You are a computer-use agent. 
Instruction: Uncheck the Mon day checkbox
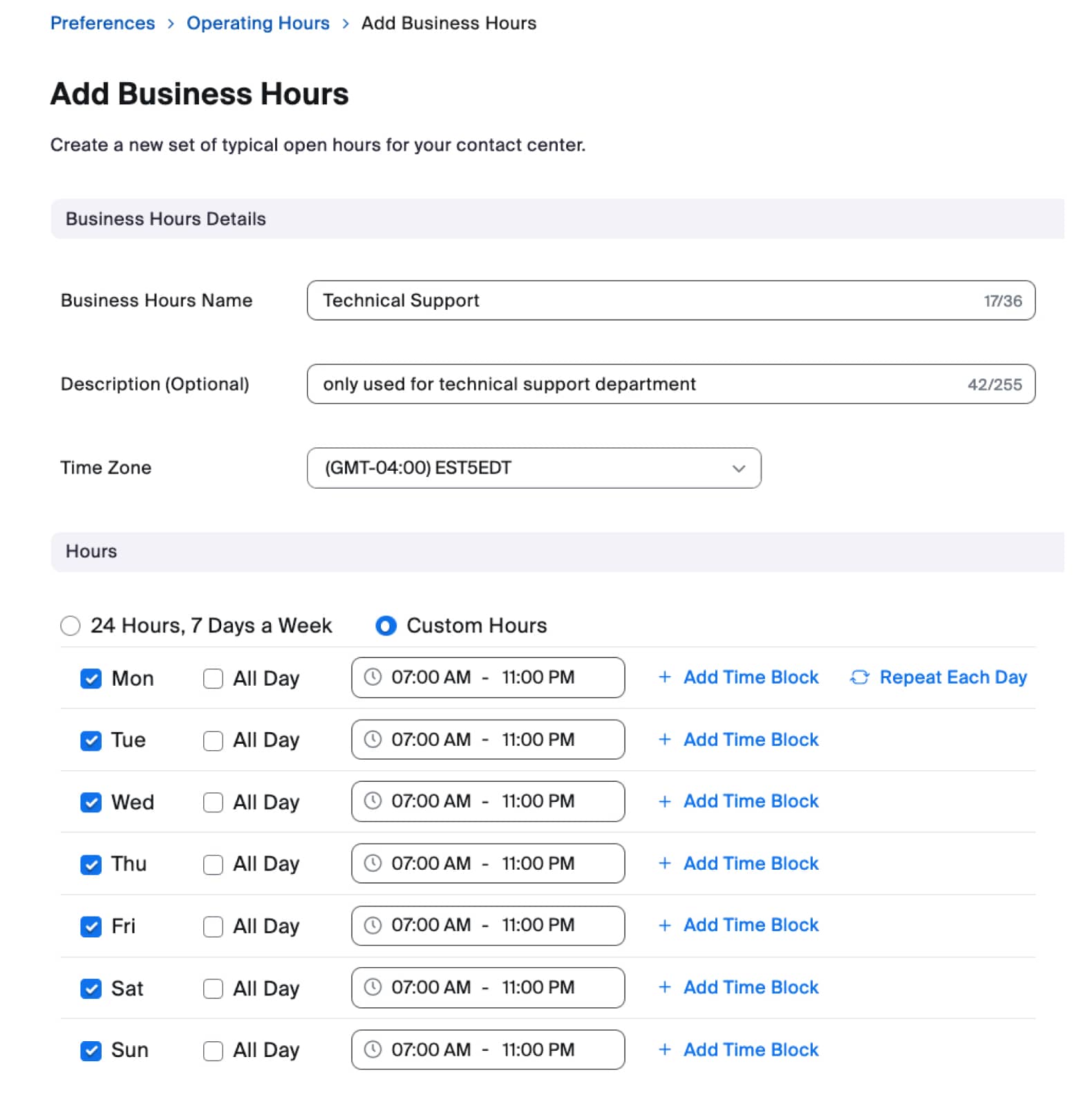pyautogui.click(x=91, y=678)
